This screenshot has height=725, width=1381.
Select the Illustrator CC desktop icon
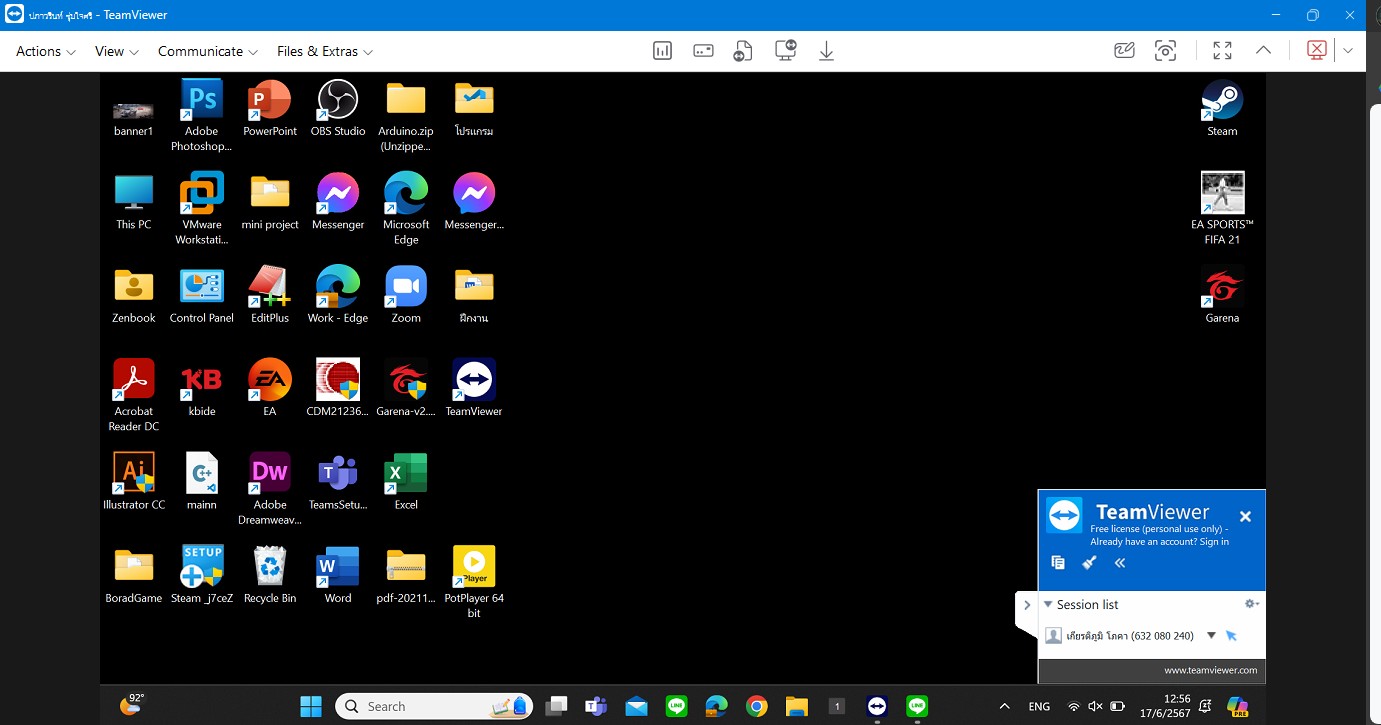point(134,481)
